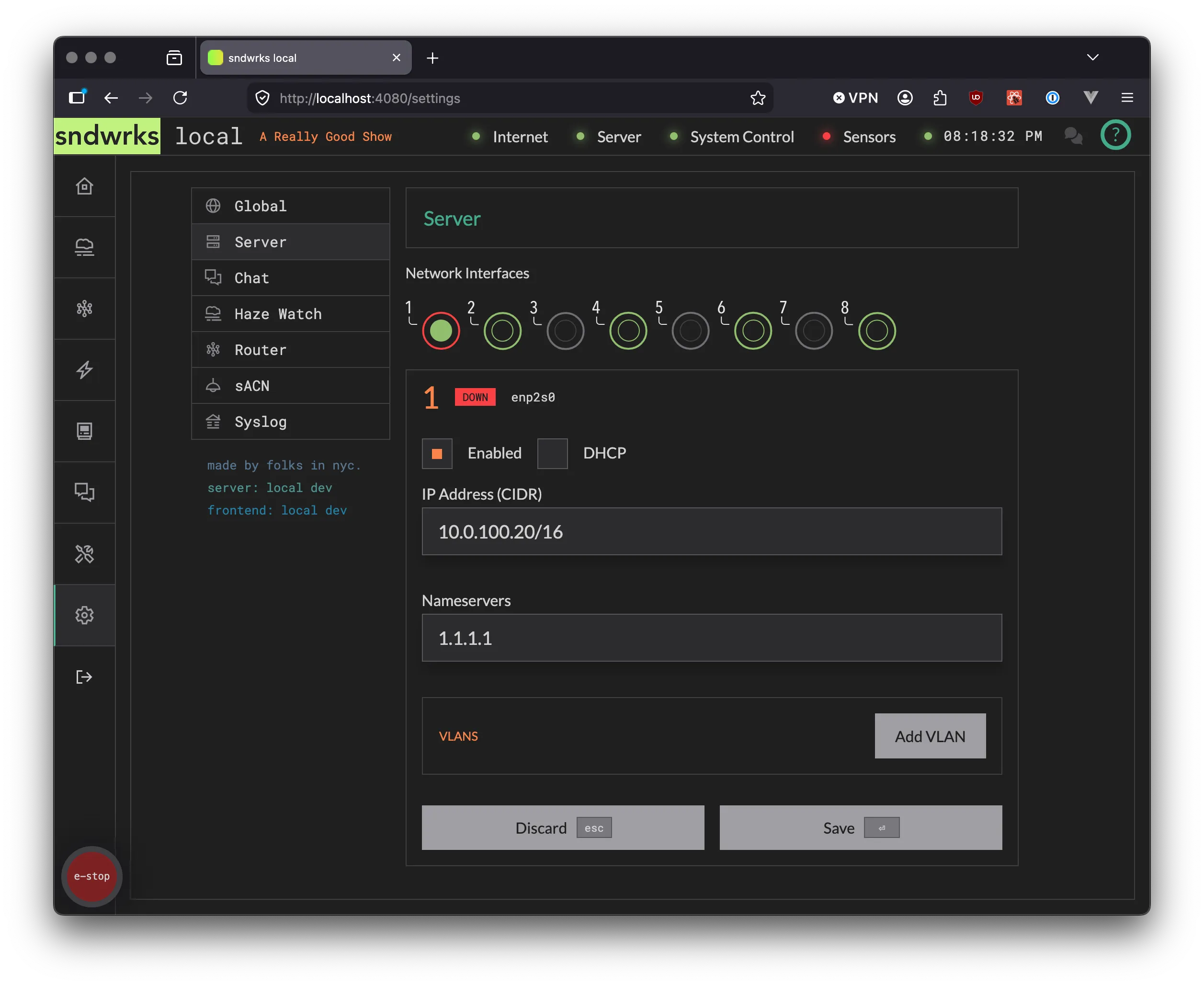Open the Router settings section
This screenshot has height=986, width=1204.
click(x=291, y=350)
